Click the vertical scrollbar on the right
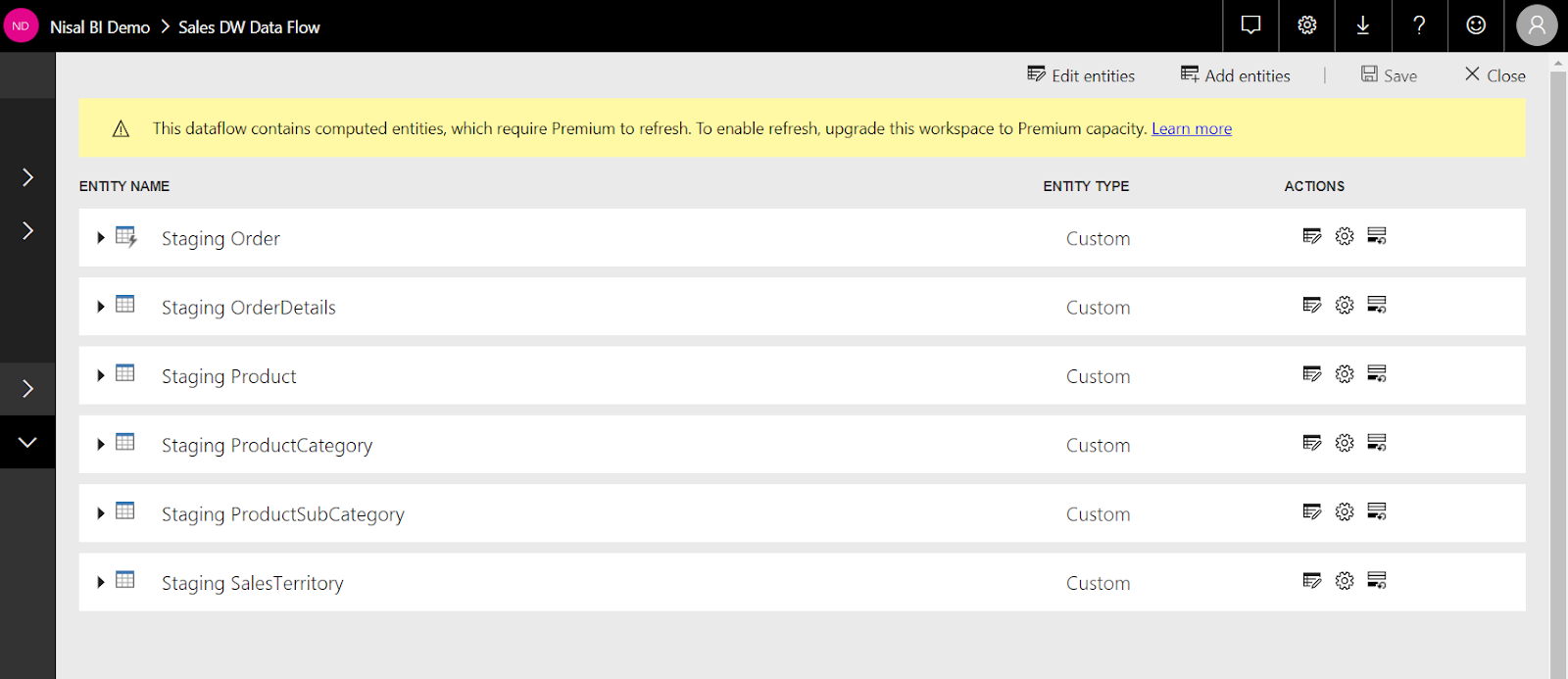1568x679 pixels. 1558,372
